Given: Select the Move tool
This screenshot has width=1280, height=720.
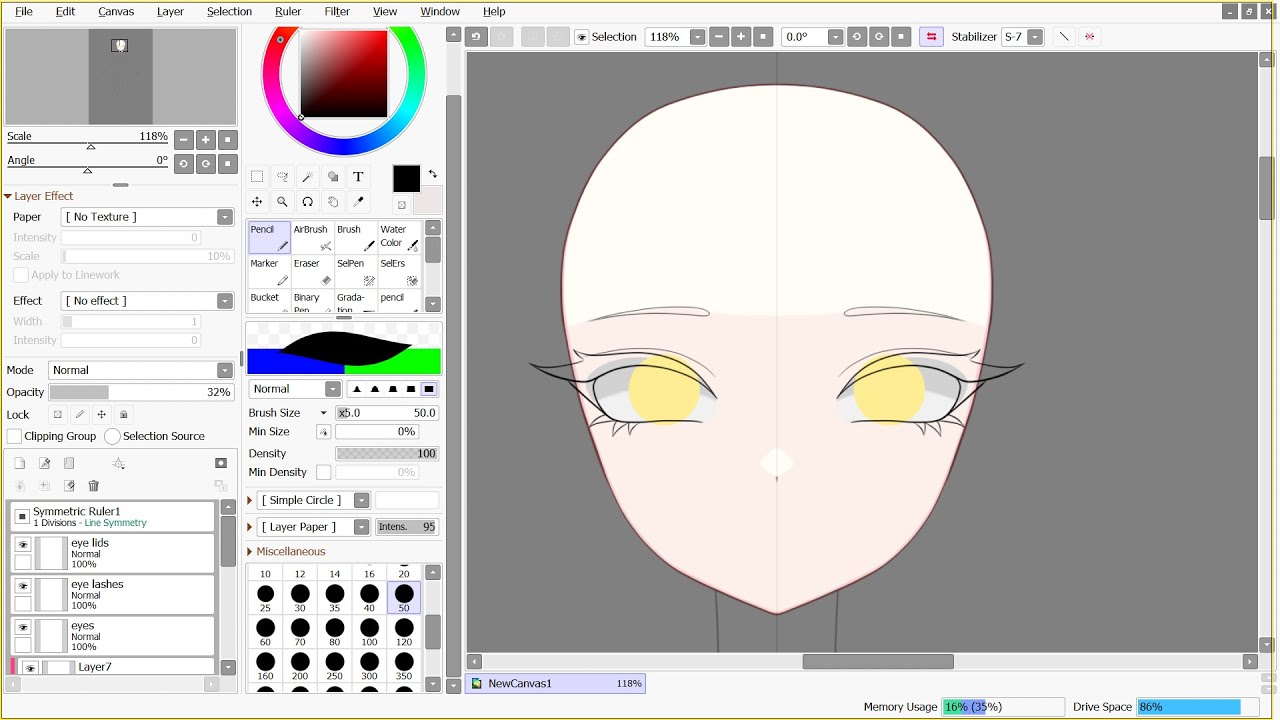Looking at the screenshot, I should click(x=257, y=201).
